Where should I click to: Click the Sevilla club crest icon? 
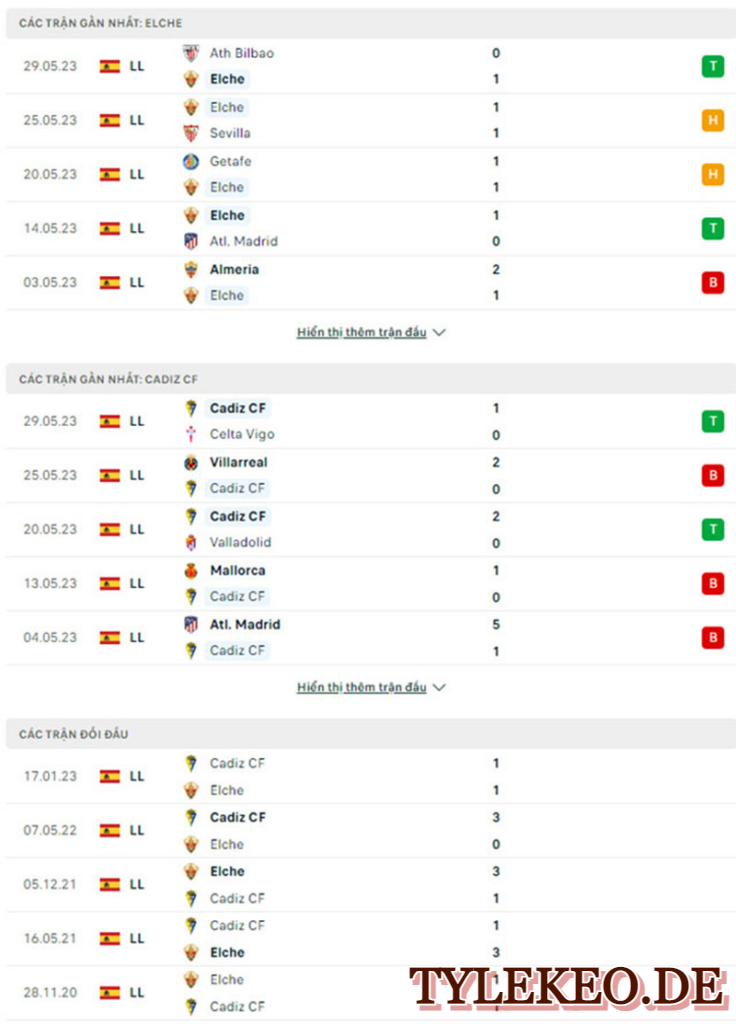tap(190, 133)
